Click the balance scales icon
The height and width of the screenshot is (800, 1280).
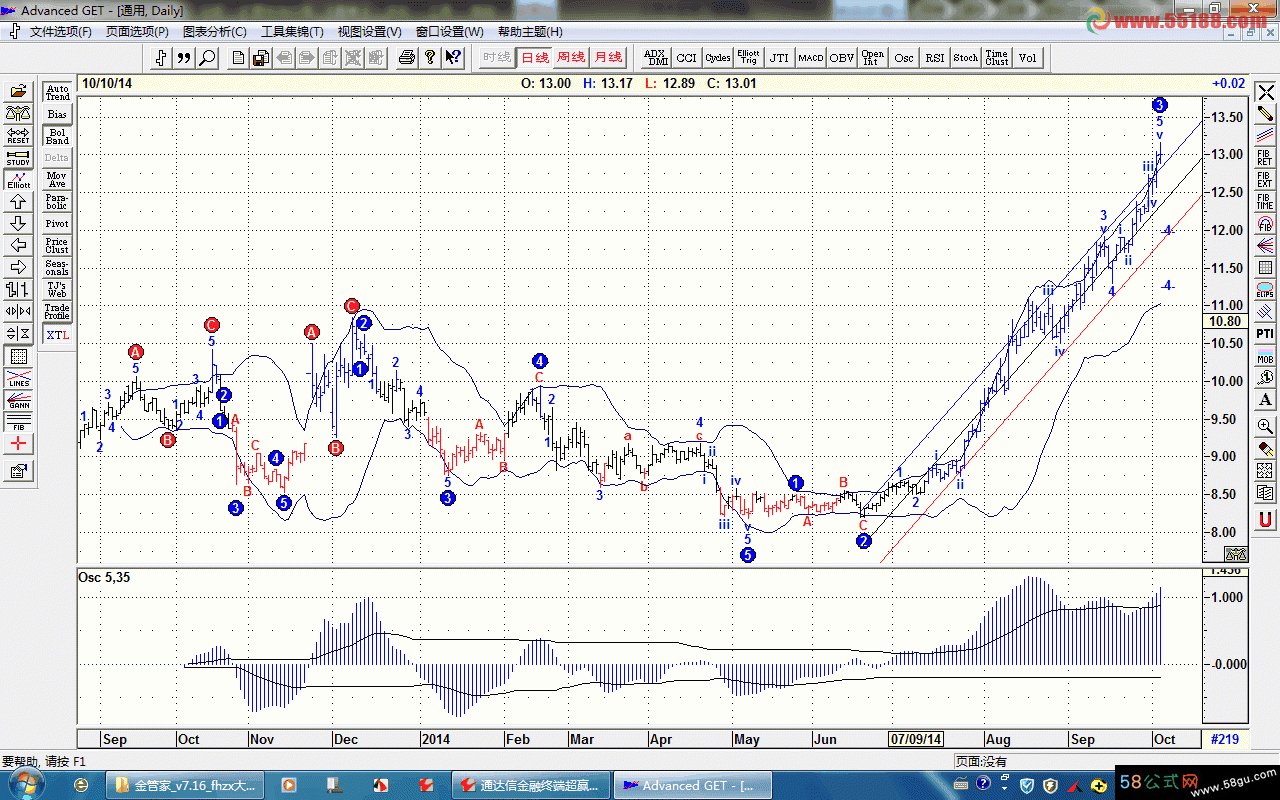18,114
